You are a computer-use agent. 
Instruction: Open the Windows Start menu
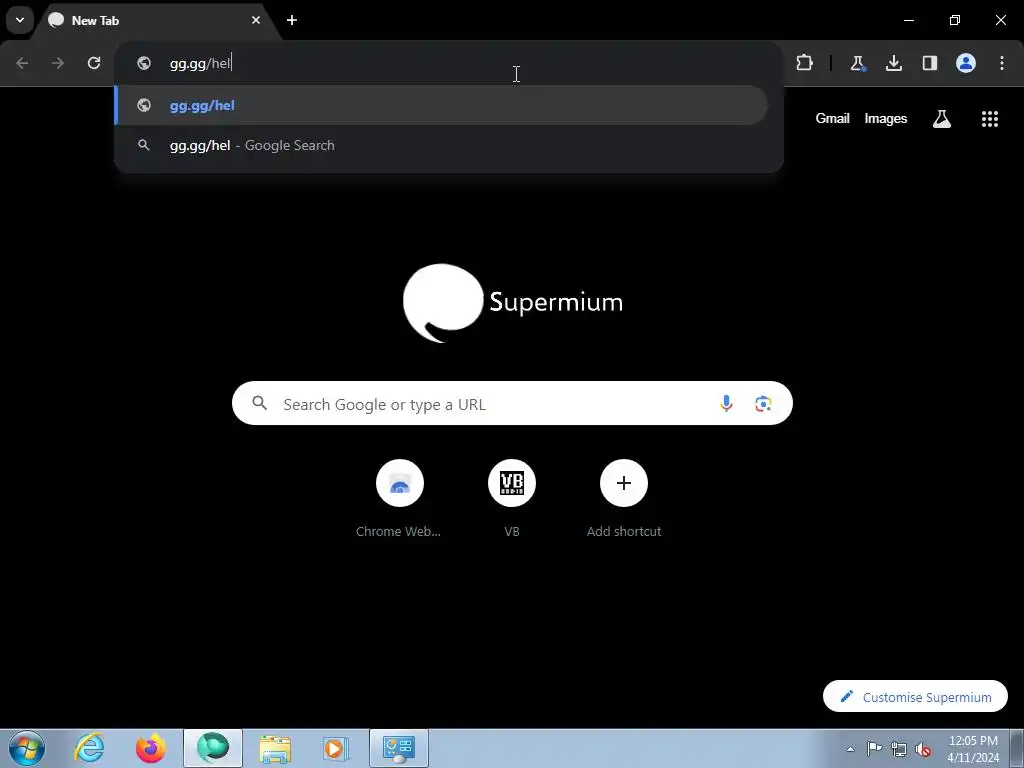click(x=27, y=748)
